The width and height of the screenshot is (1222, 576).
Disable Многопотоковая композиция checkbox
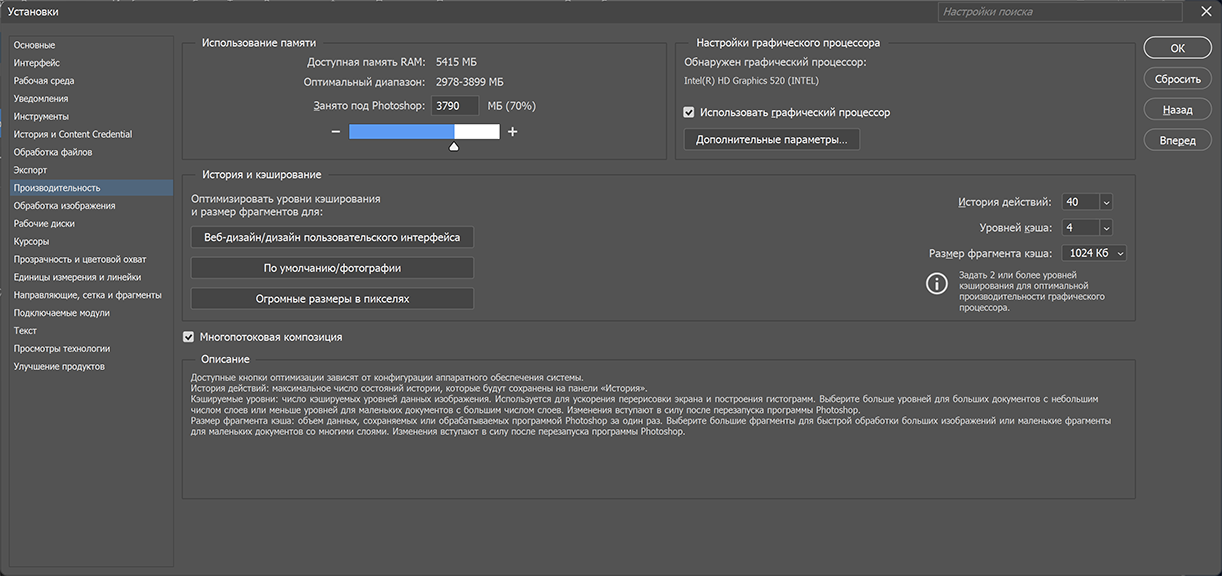click(188, 337)
